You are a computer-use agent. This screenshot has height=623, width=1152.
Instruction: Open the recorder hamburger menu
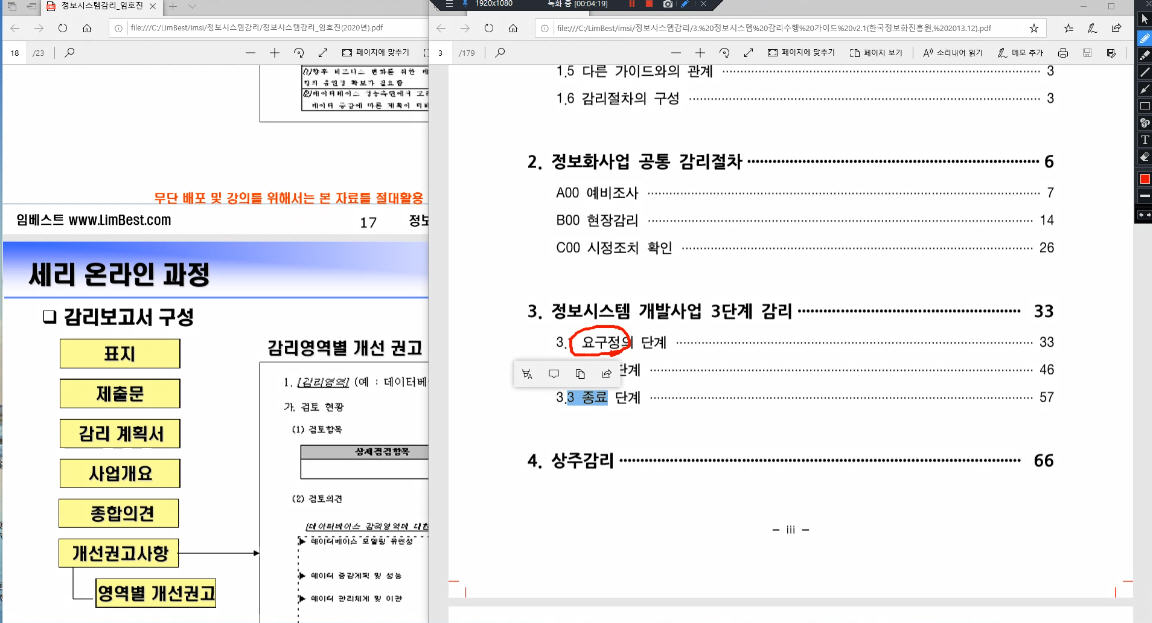tap(449, 4)
